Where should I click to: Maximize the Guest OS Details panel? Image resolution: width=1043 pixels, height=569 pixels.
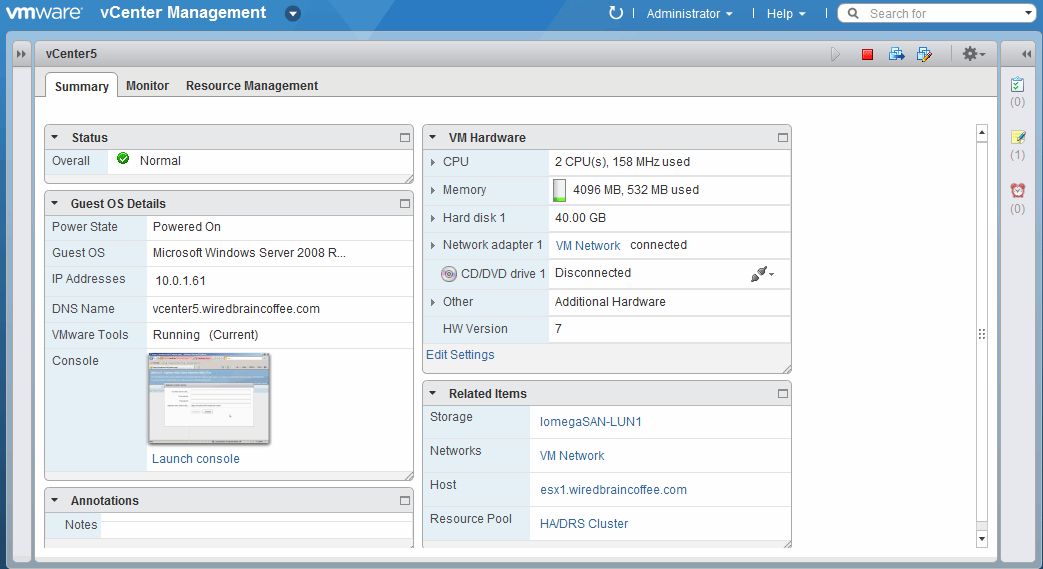pyautogui.click(x=404, y=203)
